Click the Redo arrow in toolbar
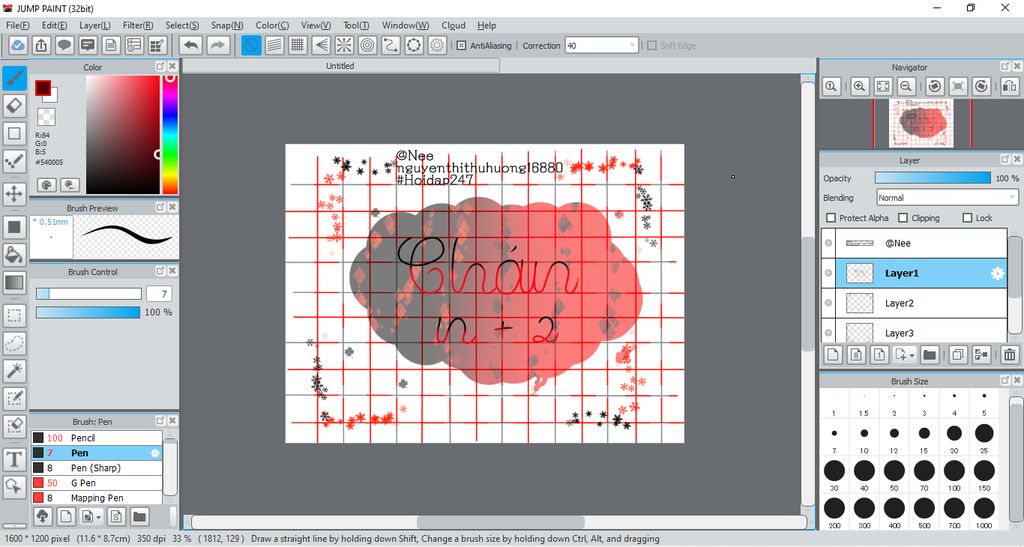 (x=218, y=45)
